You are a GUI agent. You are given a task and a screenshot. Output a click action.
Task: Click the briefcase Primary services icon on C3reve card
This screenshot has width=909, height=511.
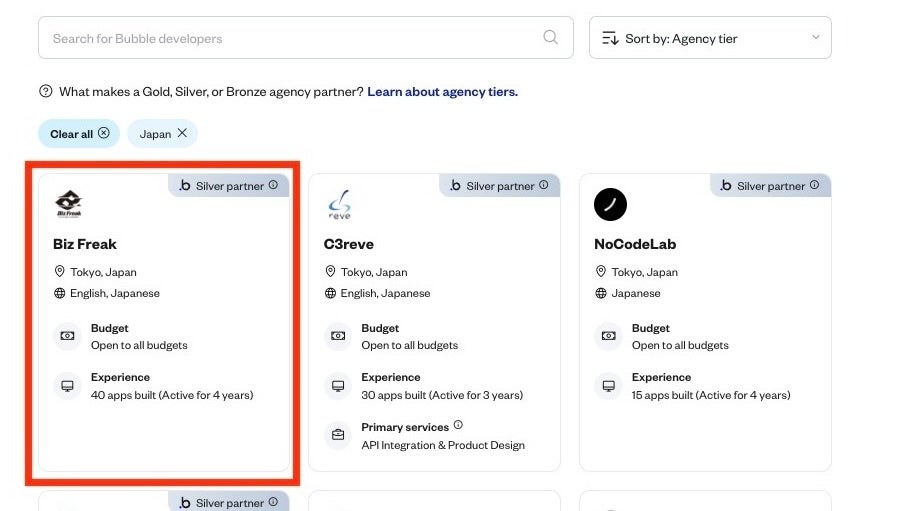point(338,435)
